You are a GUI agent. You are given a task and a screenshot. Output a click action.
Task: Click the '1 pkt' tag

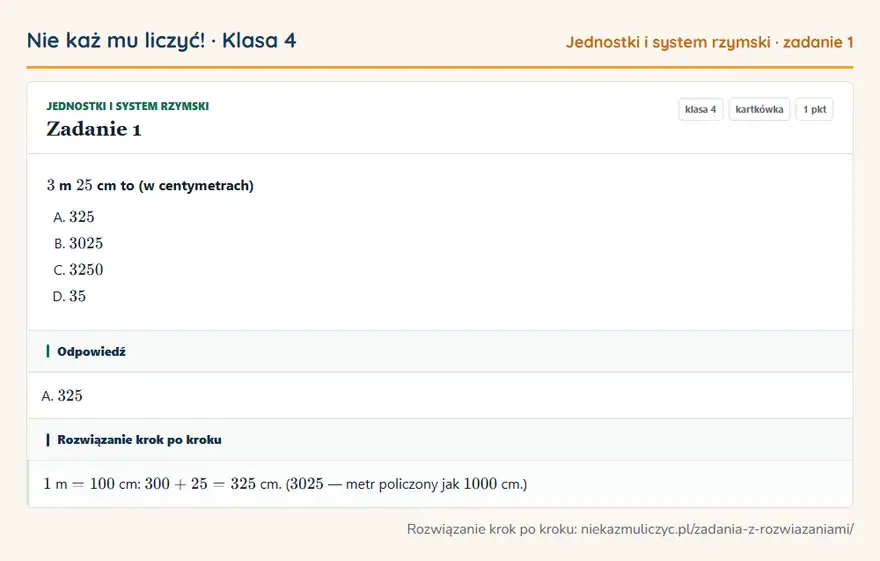[x=814, y=109]
